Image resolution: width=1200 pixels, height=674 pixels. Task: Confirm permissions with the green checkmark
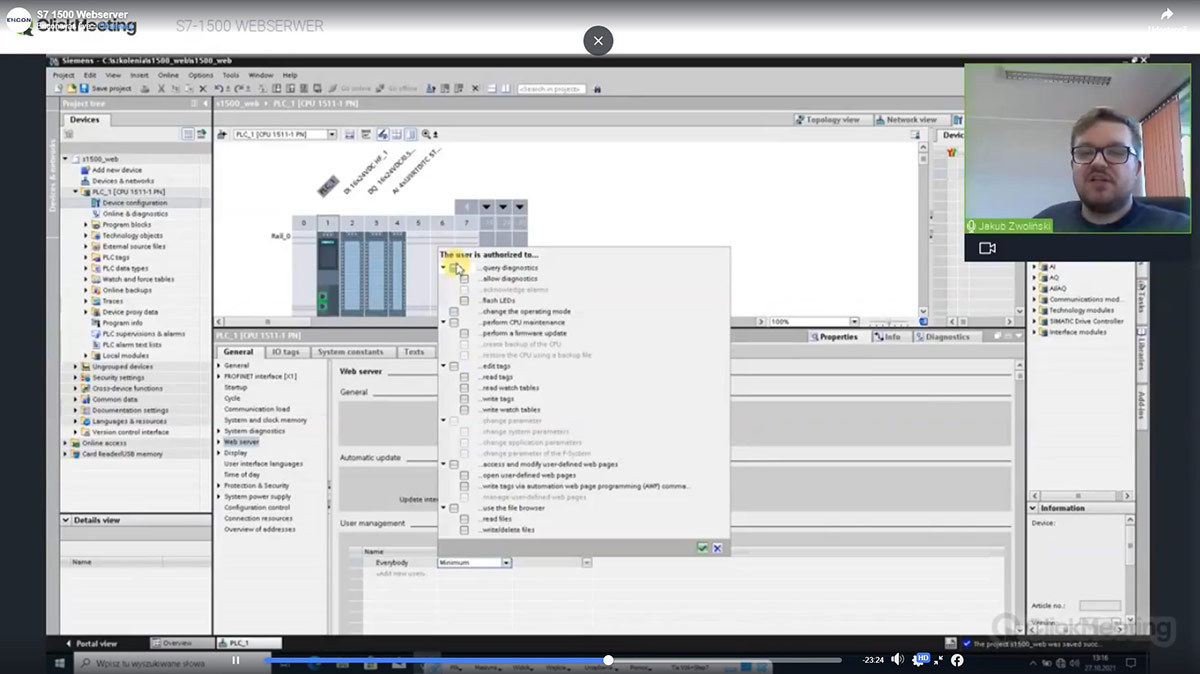point(703,548)
